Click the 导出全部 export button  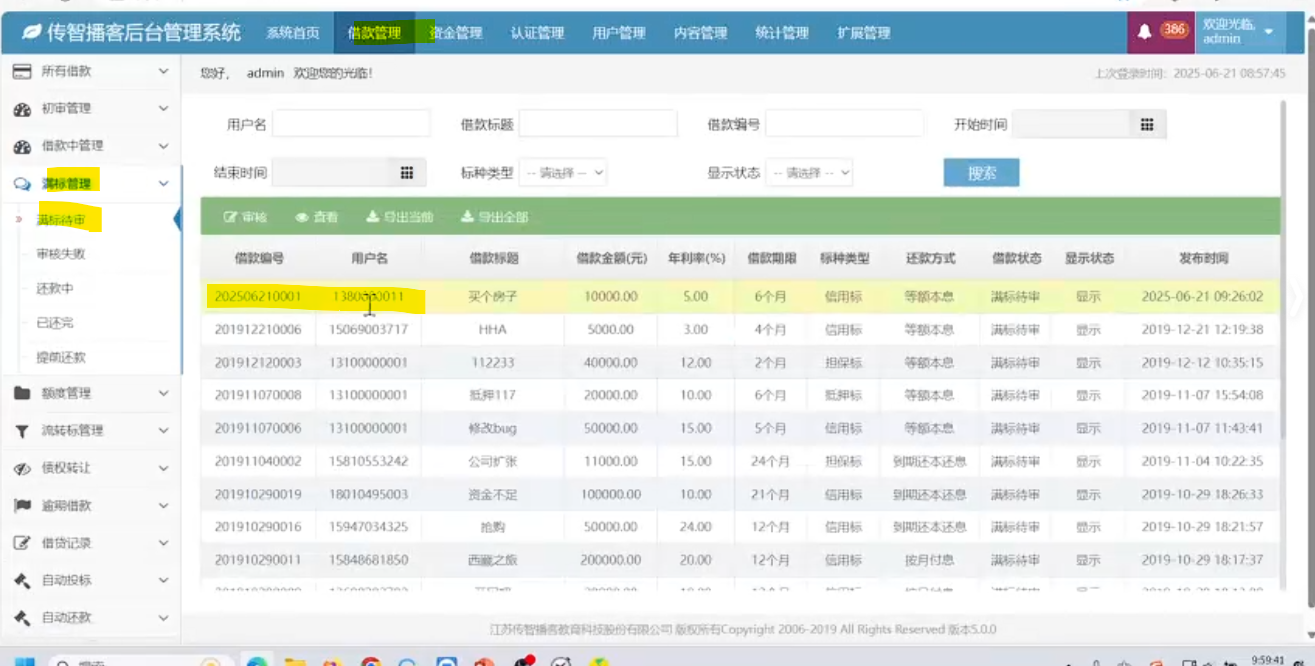pyautogui.click(x=494, y=217)
